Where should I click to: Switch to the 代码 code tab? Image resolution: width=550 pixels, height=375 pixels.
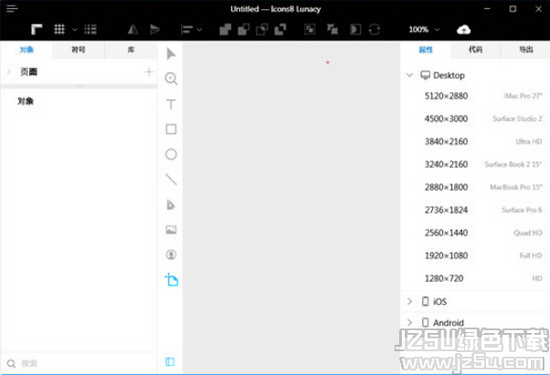coord(476,50)
